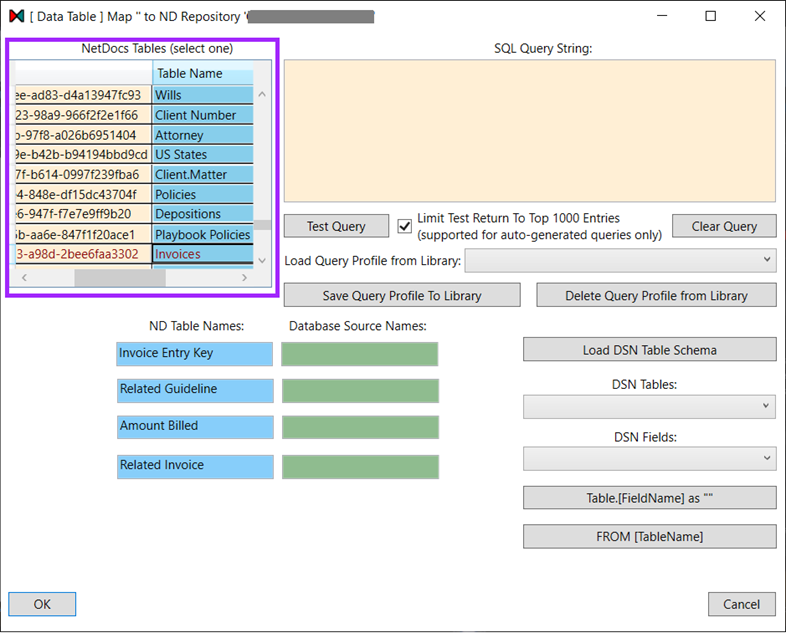Click database source field for Invoice Entry Key
786x633 pixels.
tap(359, 354)
